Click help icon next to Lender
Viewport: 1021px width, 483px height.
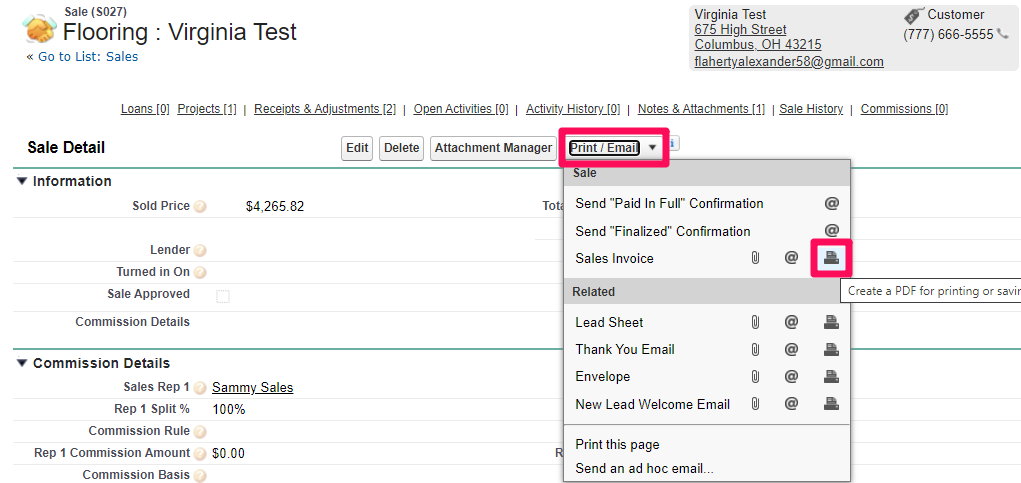(200, 251)
